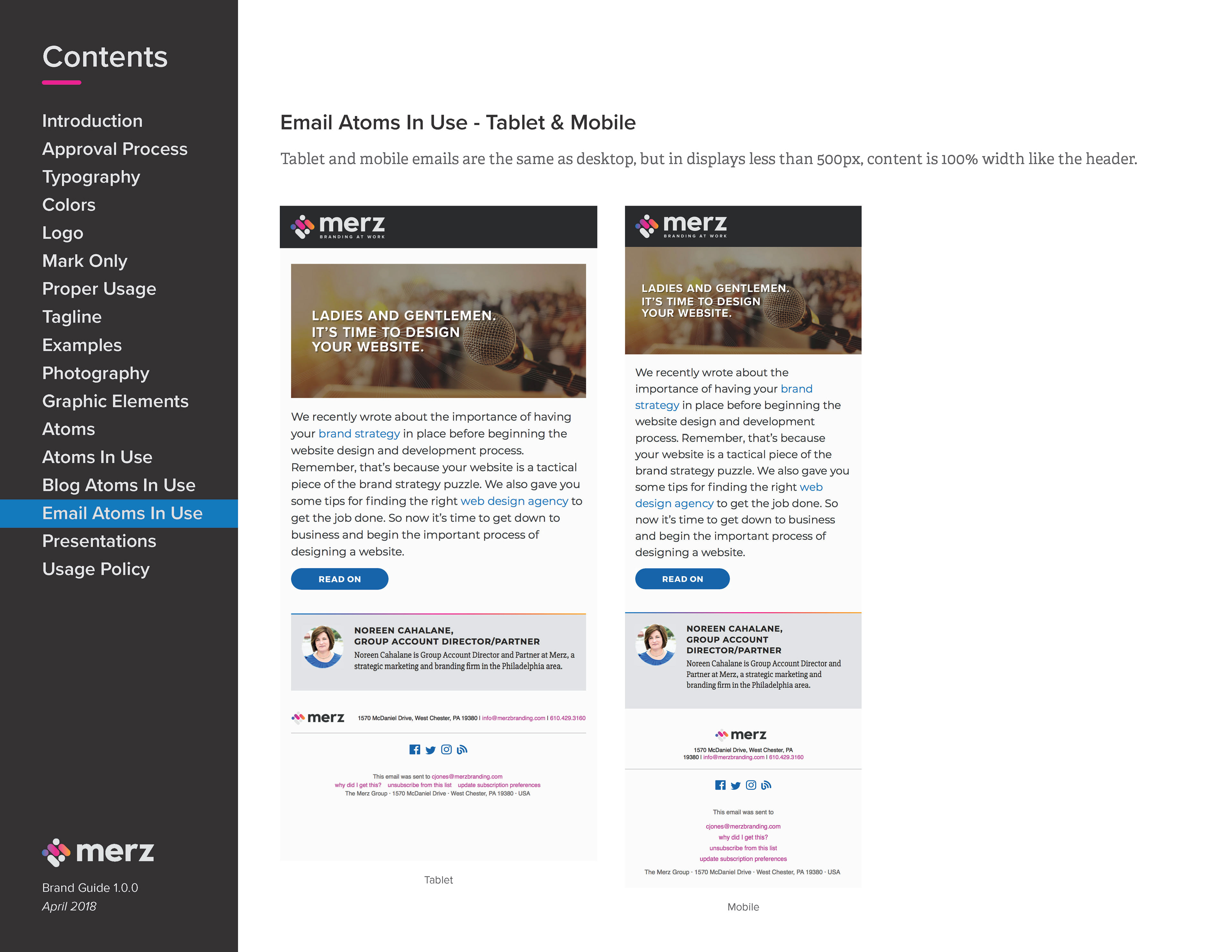Click unsubscribe from this list in mobile footer

(743, 848)
